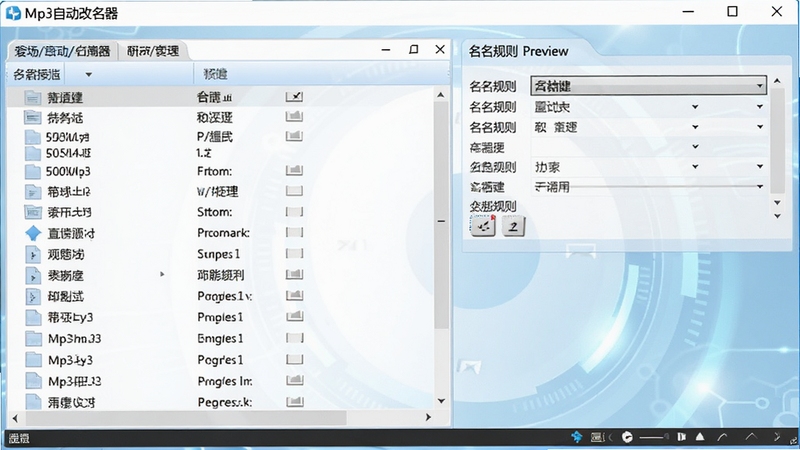Screen dimensions: 800x450
Task: Click the document icon in the Sttom: row
Action: (x=33, y=212)
